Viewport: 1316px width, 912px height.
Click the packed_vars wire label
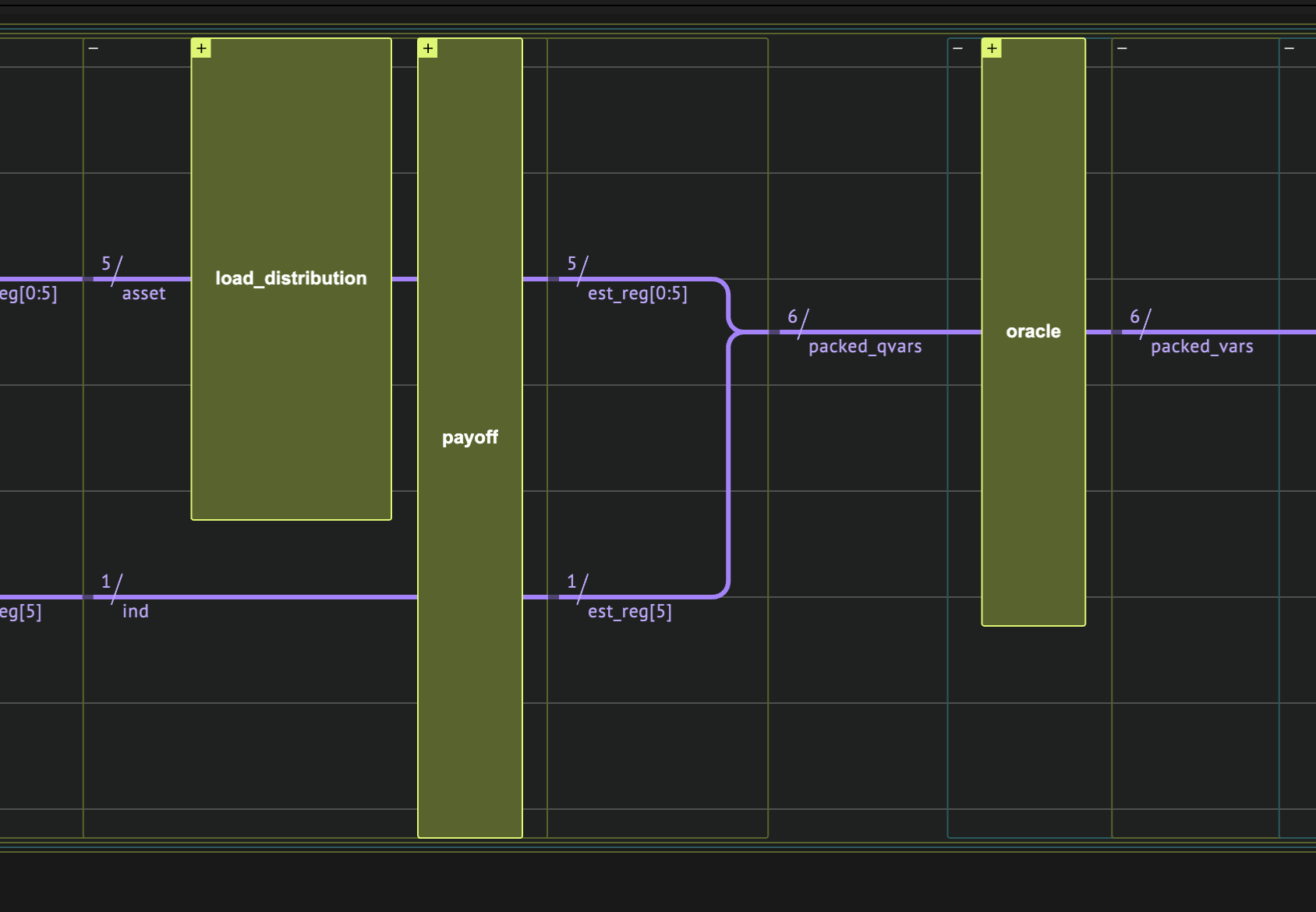1202,347
